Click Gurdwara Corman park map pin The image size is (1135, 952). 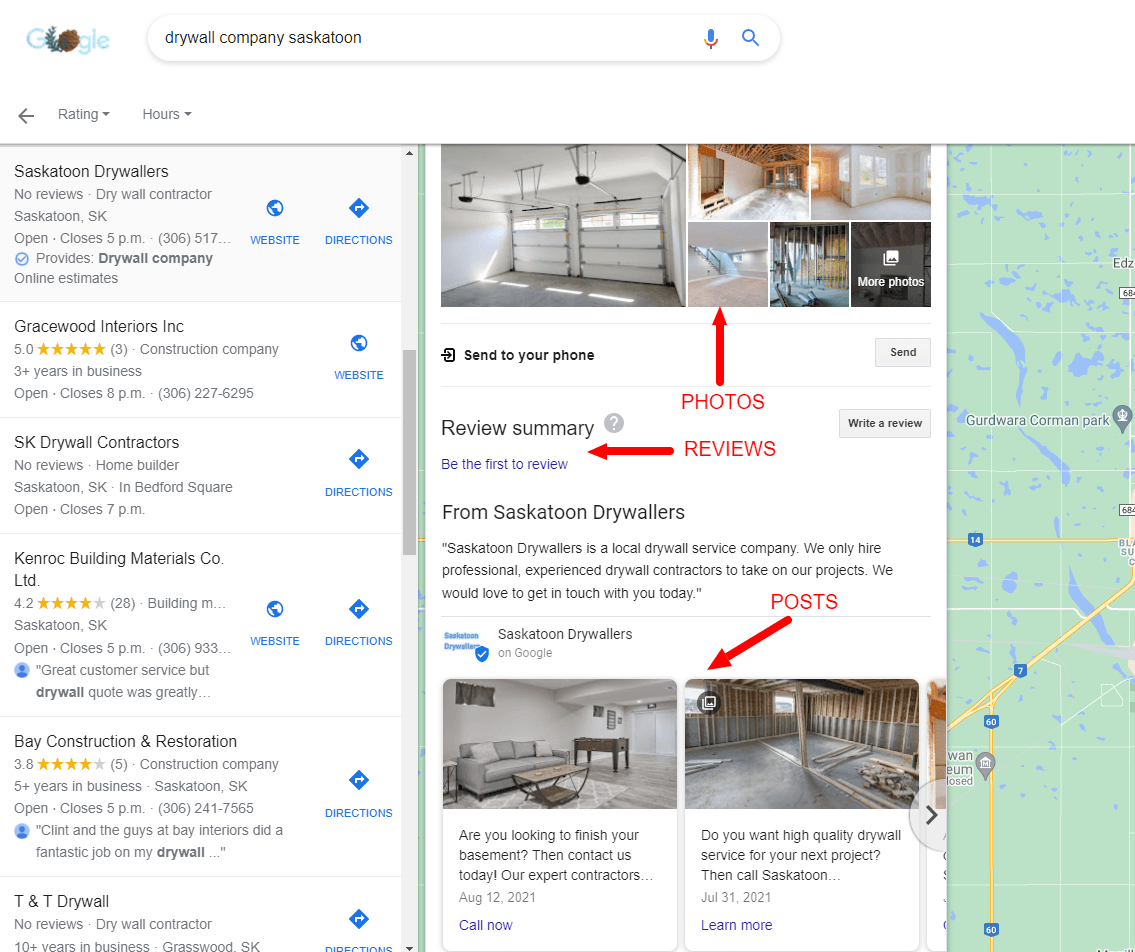click(1123, 417)
